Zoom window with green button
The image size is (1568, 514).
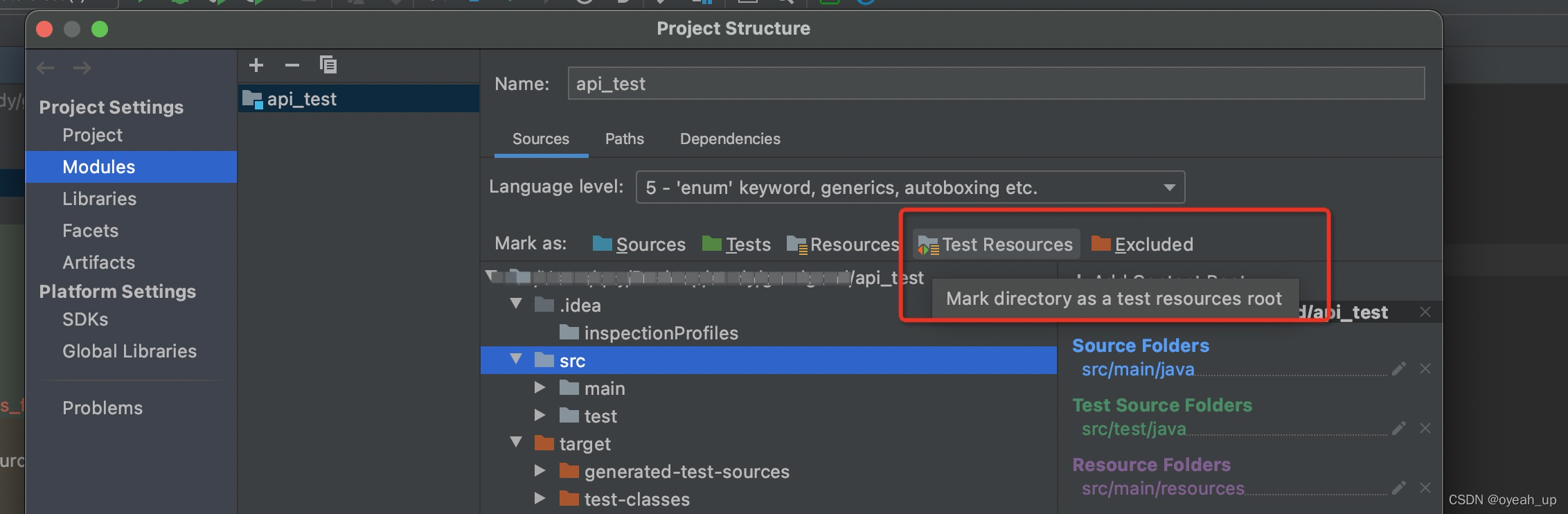point(100,29)
